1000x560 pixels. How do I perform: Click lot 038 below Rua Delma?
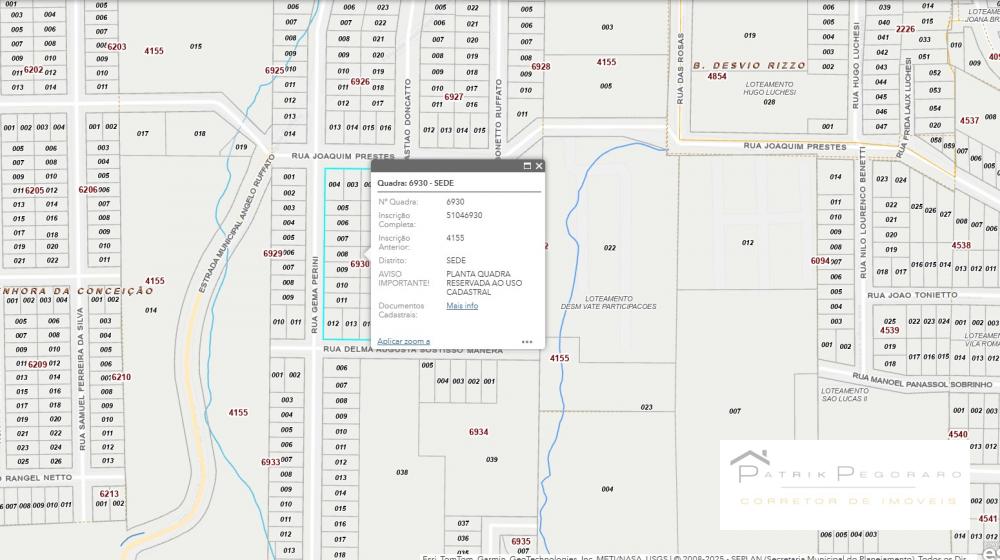pos(402,472)
